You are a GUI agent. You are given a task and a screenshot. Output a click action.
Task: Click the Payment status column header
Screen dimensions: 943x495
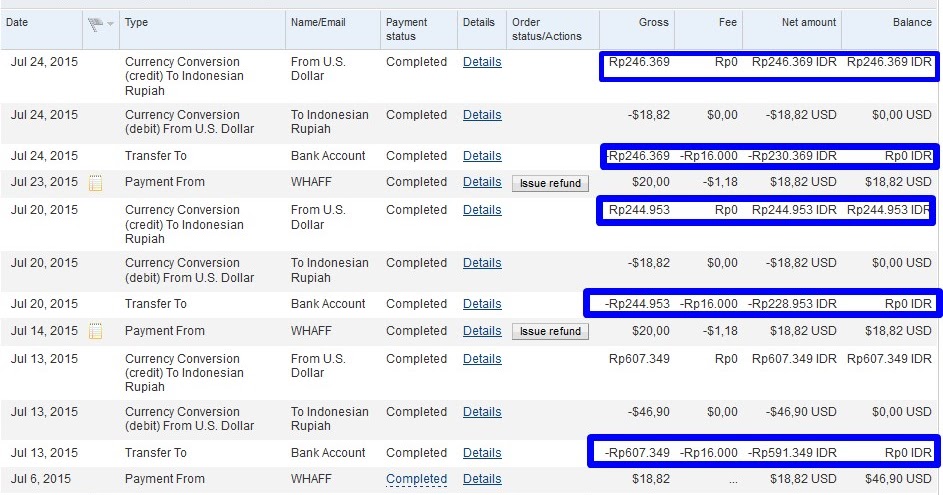coord(407,29)
